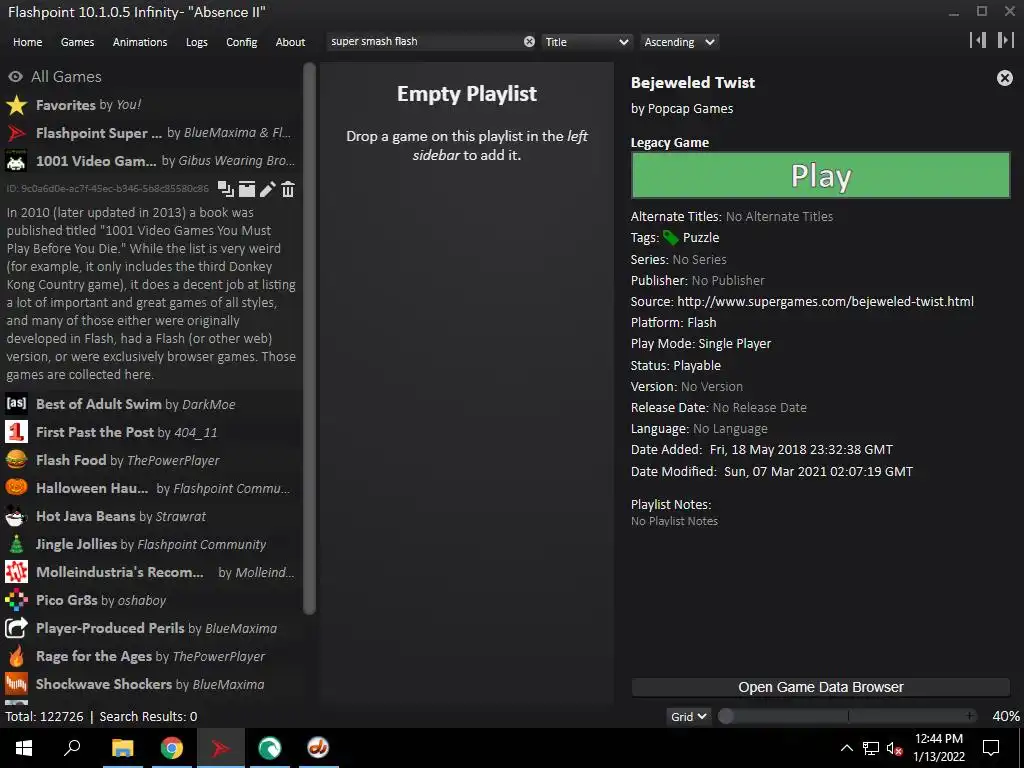Click Open Game Data Browser button
Image resolution: width=1024 pixels, height=768 pixels.
point(821,687)
